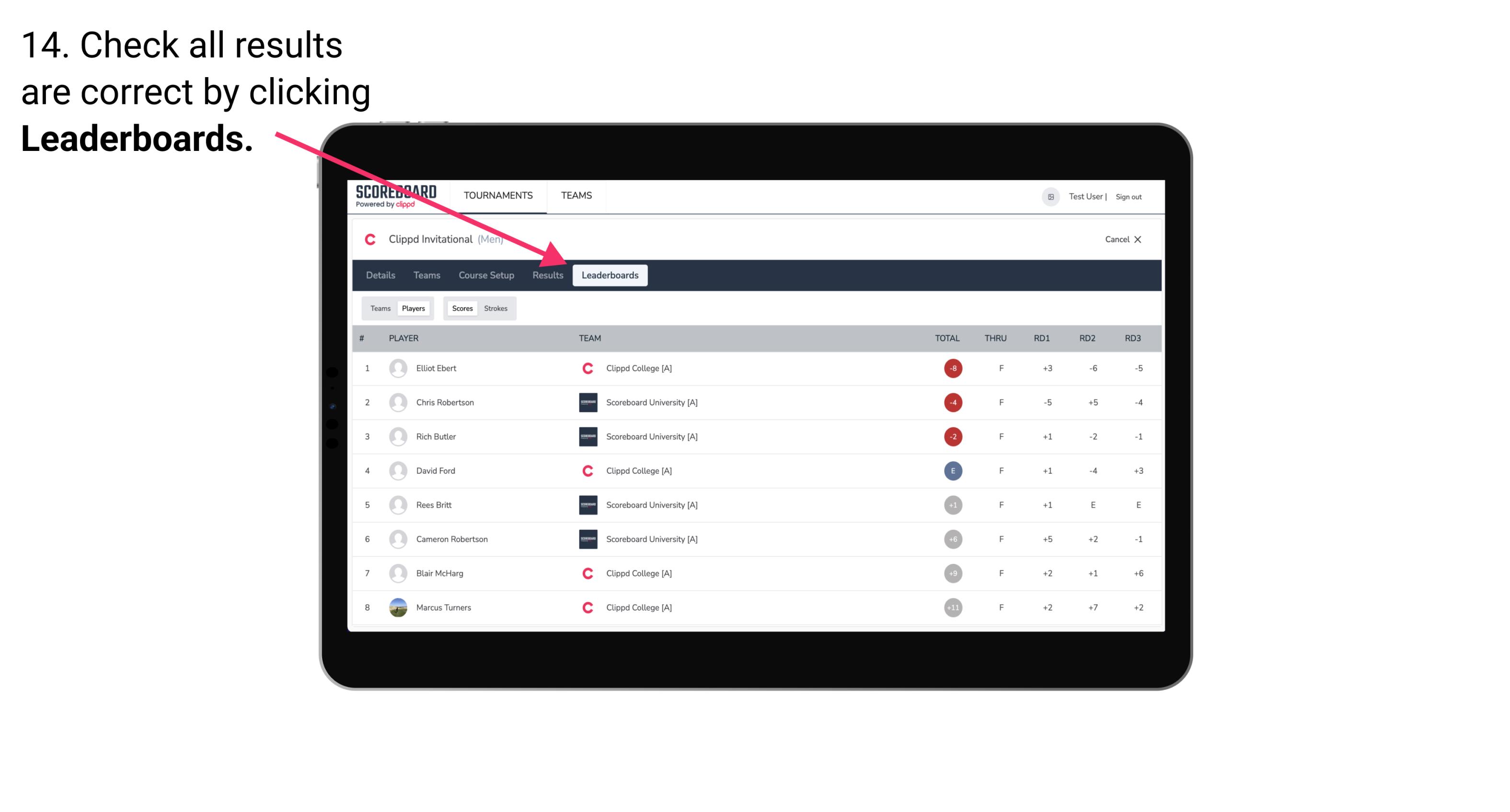Expand the Details tab section
Image resolution: width=1510 pixels, height=812 pixels.
(x=381, y=275)
